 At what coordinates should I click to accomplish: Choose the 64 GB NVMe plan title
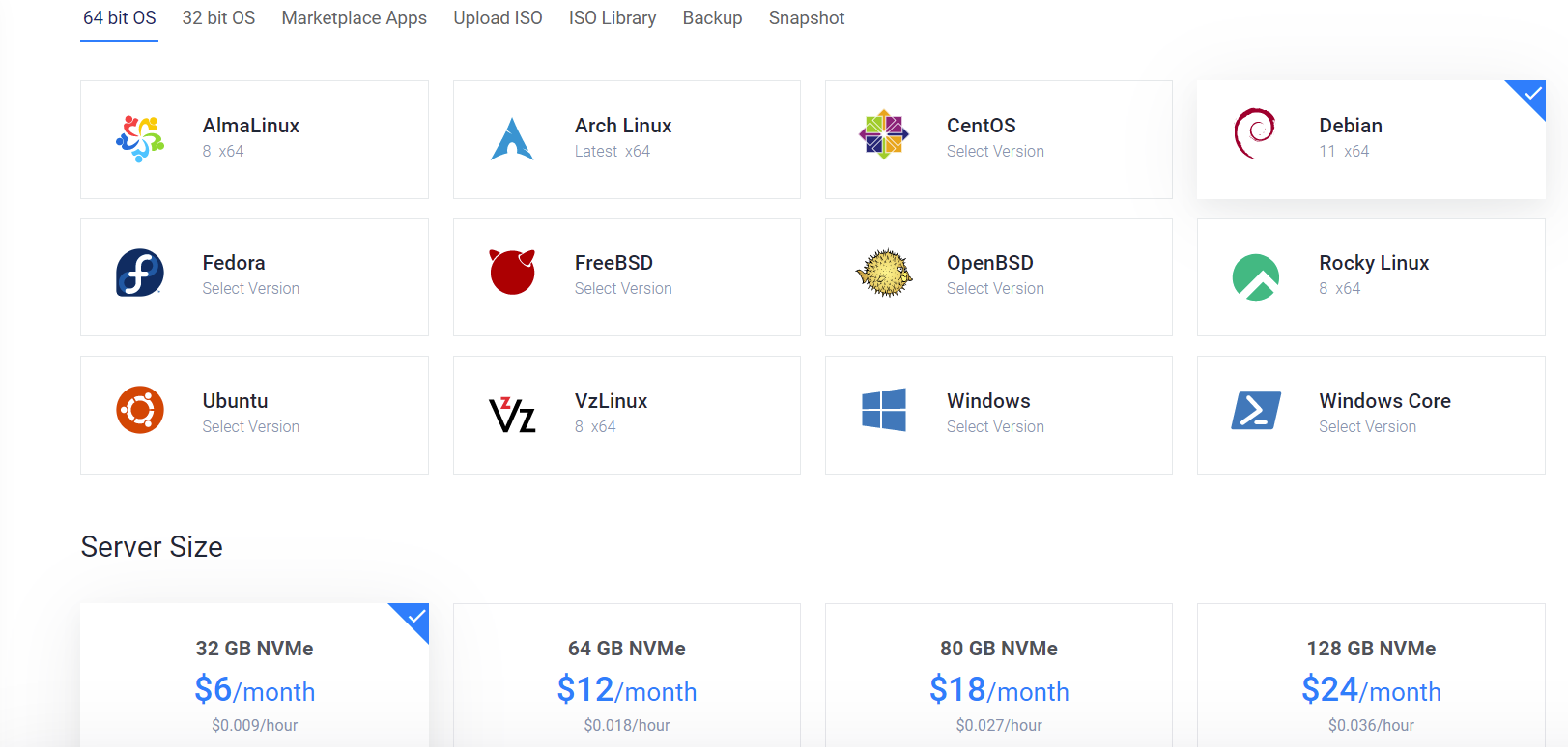pos(627,649)
